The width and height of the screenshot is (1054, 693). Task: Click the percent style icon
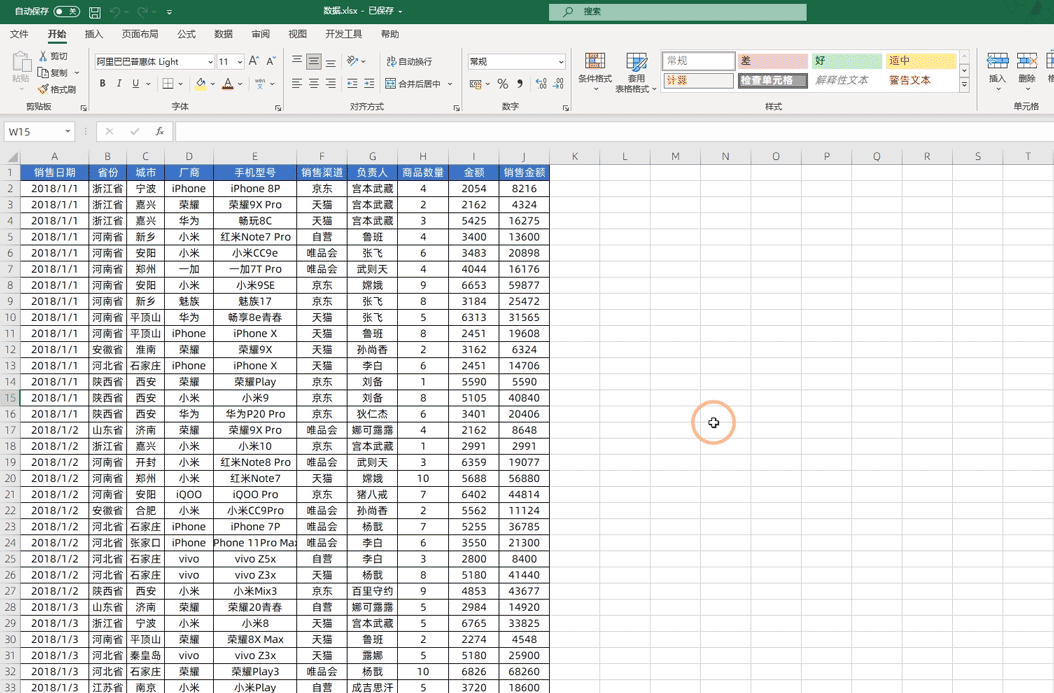click(x=502, y=84)
